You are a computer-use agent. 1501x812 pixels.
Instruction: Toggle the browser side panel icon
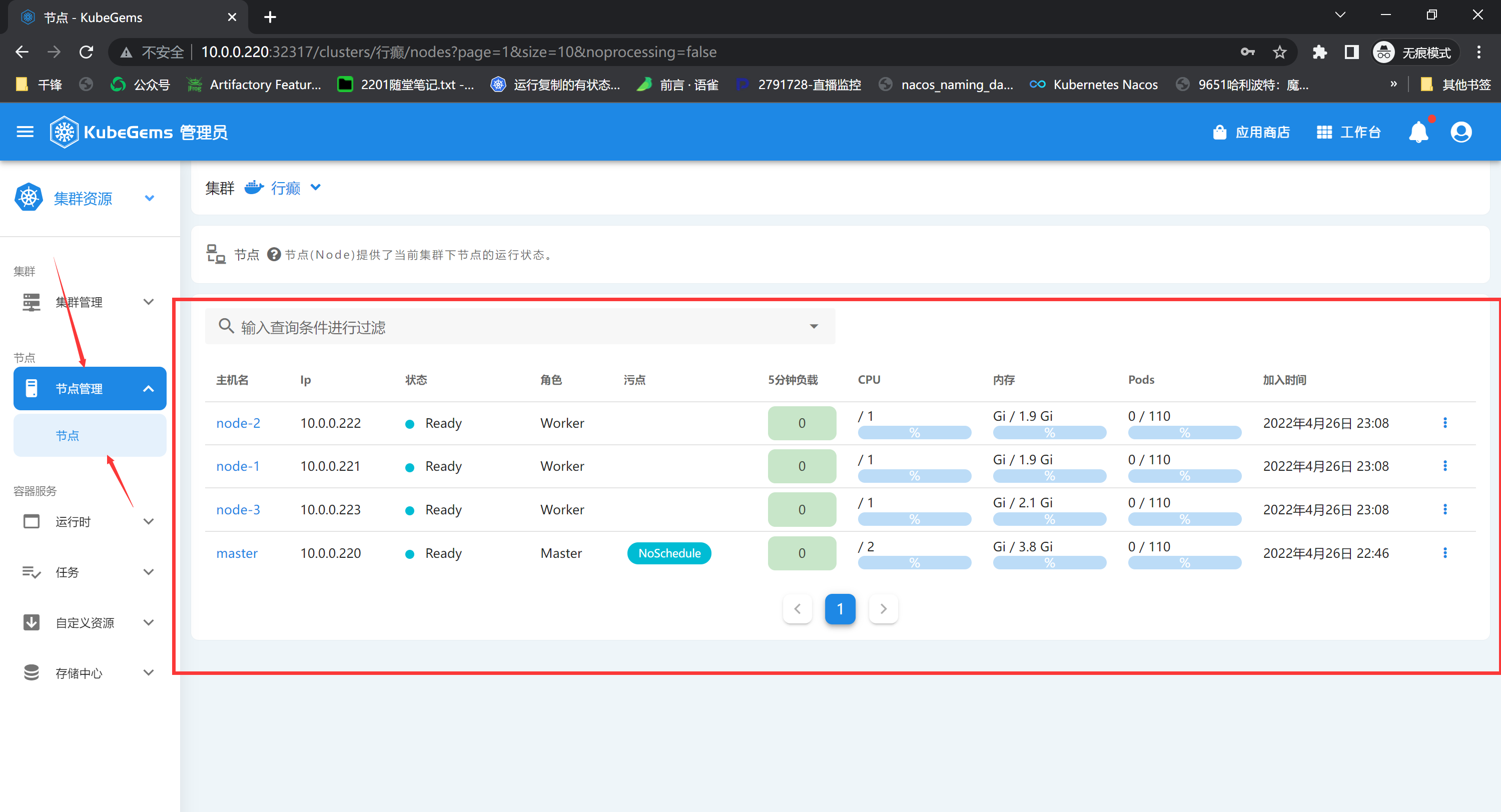(1351, 53)
